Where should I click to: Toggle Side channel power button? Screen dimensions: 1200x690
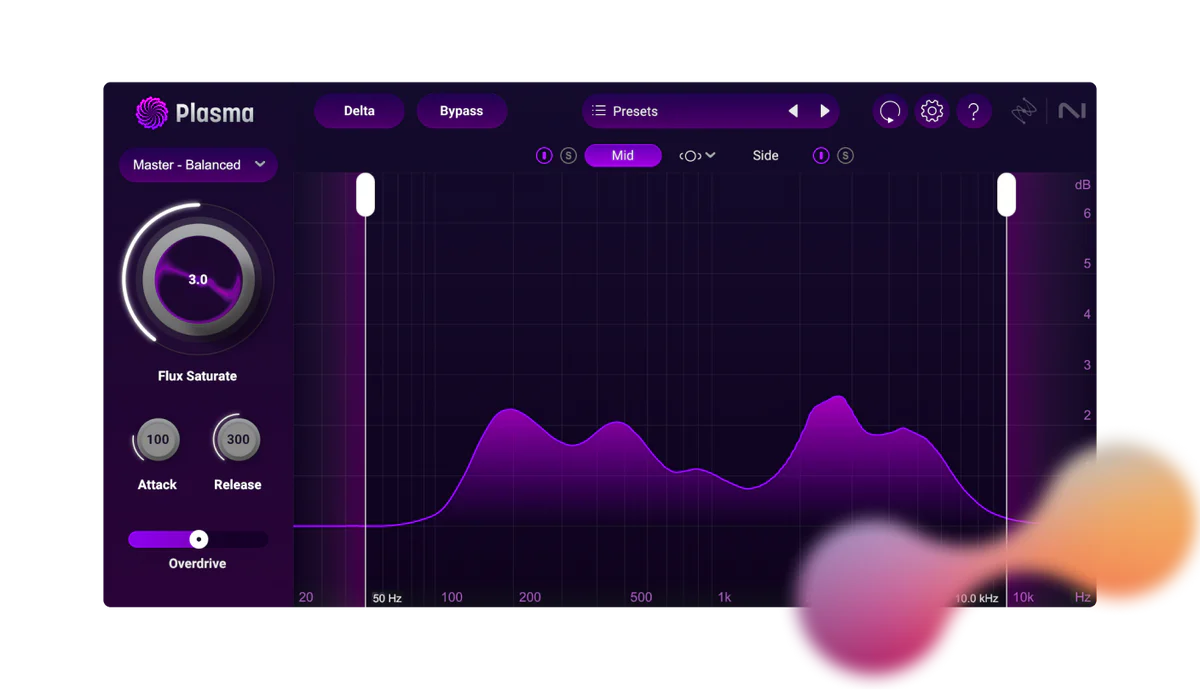tap(821, 156)
